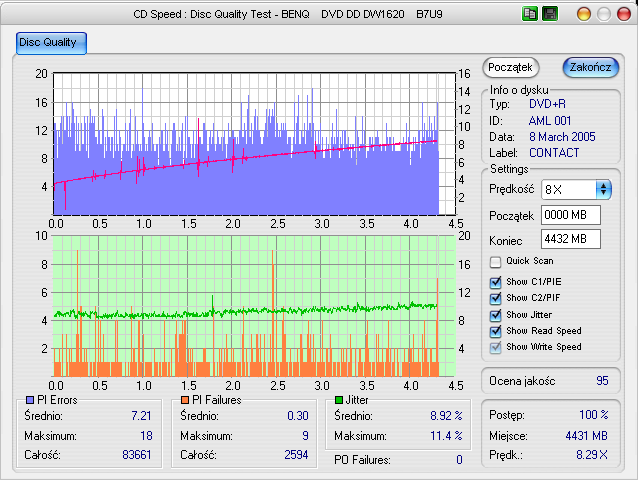Click the PO Failures value 0
This screenshot has width=638, height=480.
[x=459, y=460]
